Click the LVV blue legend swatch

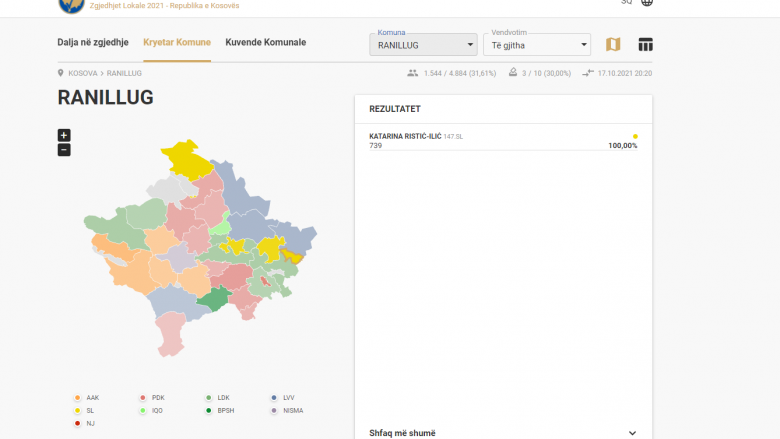(274, 397)
